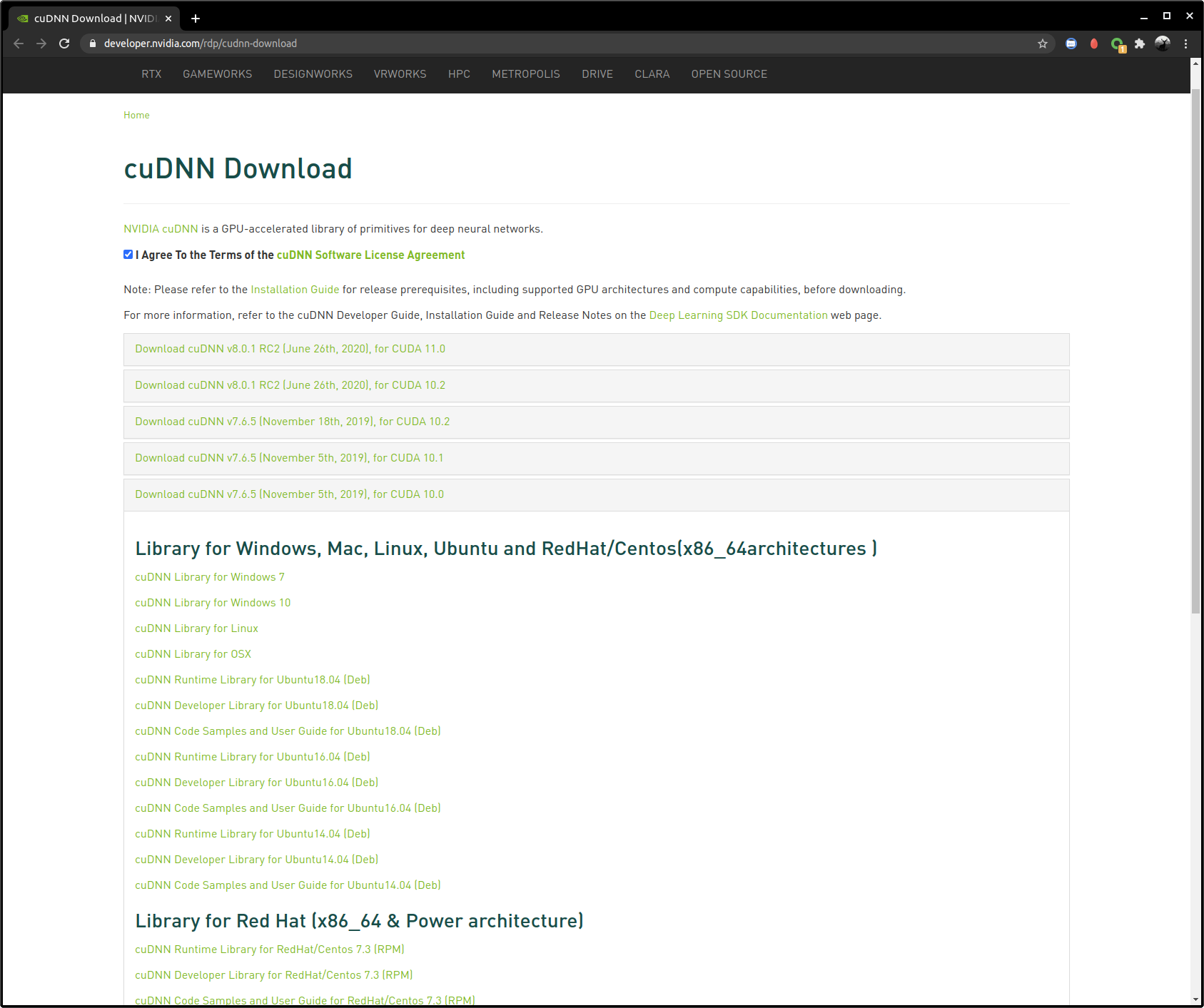Viewport: 1204px width, 1008px height.
Task: Click the scrollbar down arrow
Action: [1195, 999]
